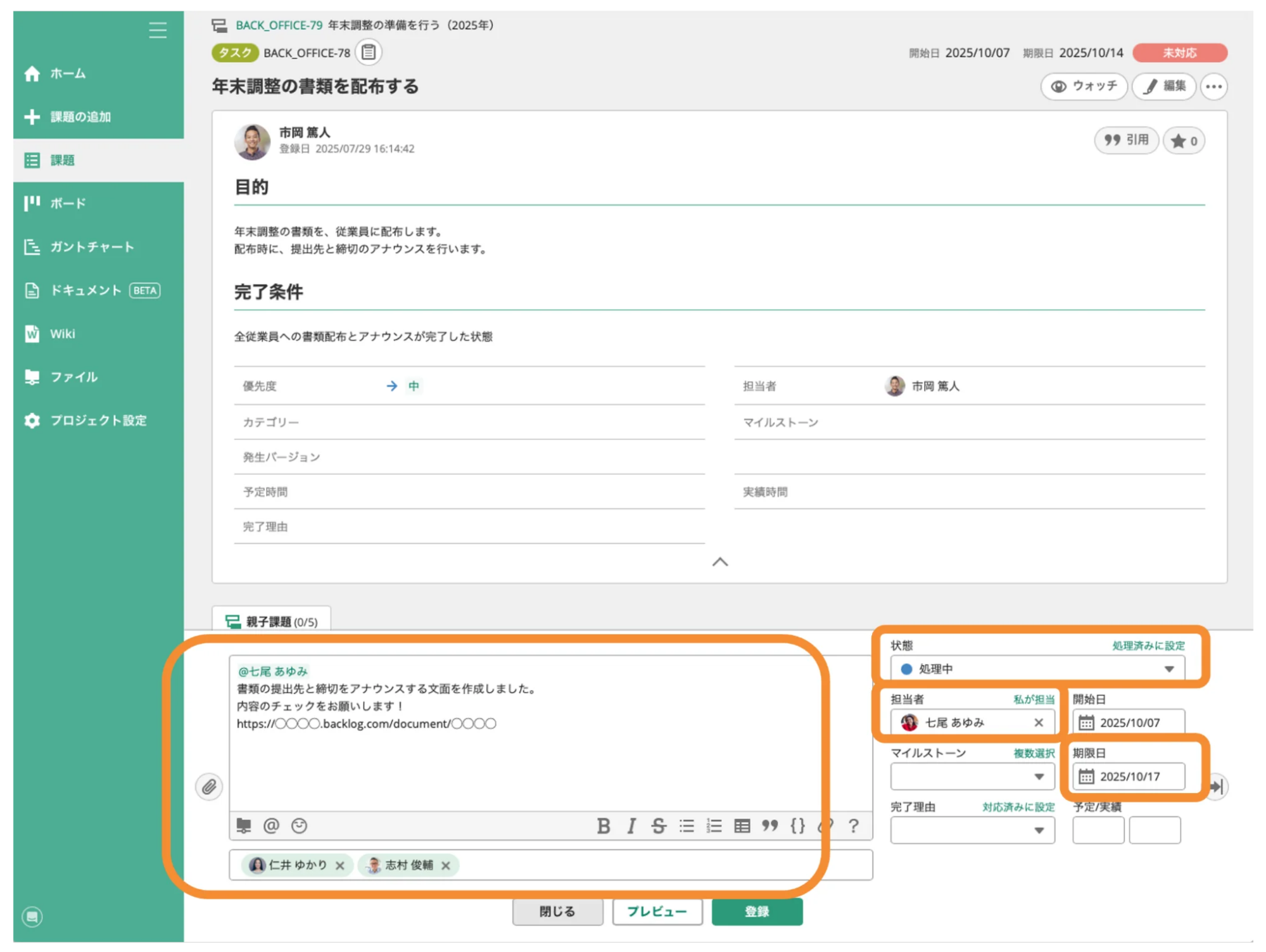The image size is (1266, 952).
Task: Click the comment text area
Action: [x=550, y=733]
